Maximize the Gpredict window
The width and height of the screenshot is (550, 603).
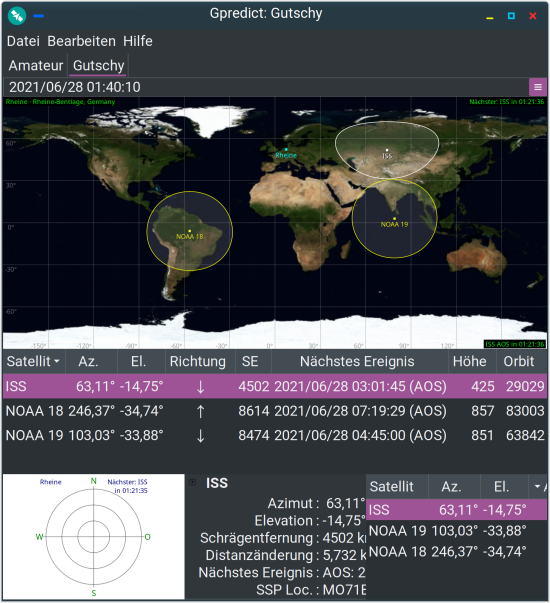[x=511, y=16]
